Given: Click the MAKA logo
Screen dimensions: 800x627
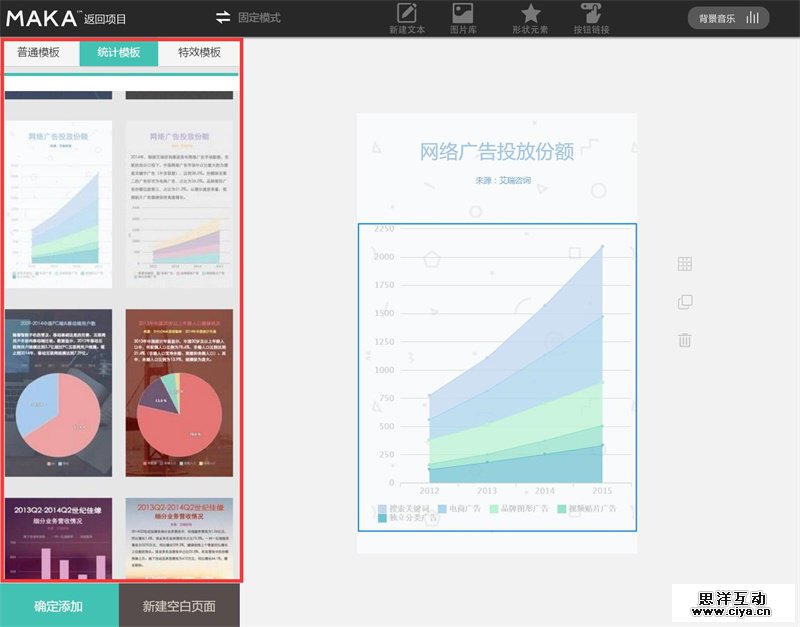Looking at the screenshot, I should (42, 18).
